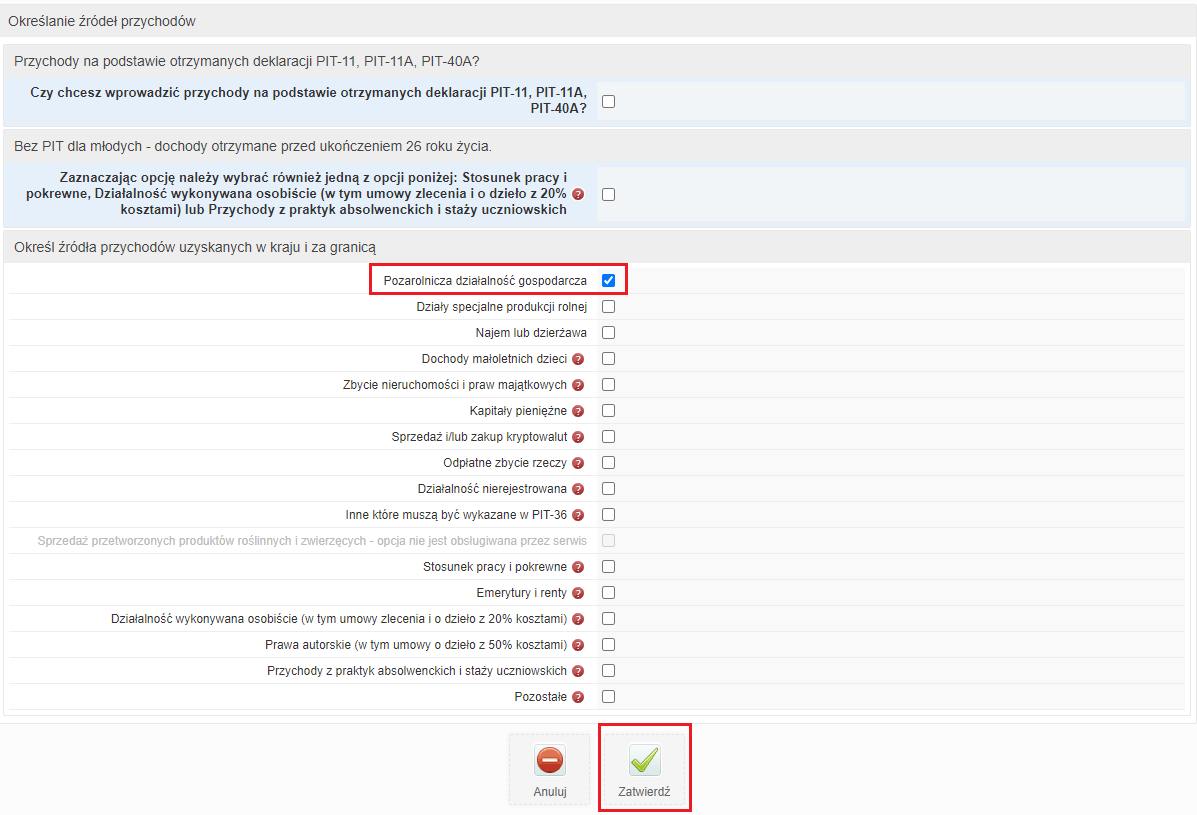Image resolution: width=1197 pixels, height=815 pixels.
Task: Tick Inne które muszą być wykazane w PIT-36
Action: click(x=608, y=514)
